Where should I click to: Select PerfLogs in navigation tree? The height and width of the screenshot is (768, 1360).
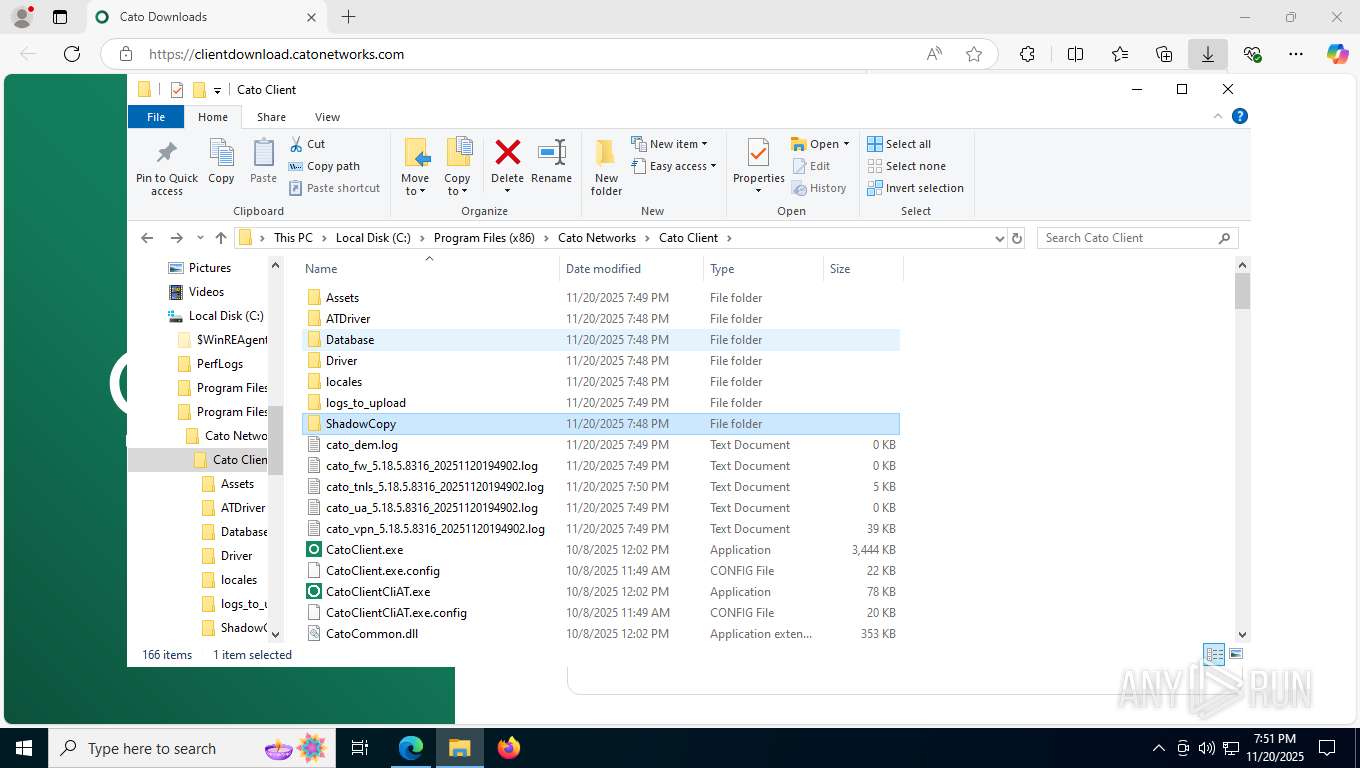click(220, 364)
